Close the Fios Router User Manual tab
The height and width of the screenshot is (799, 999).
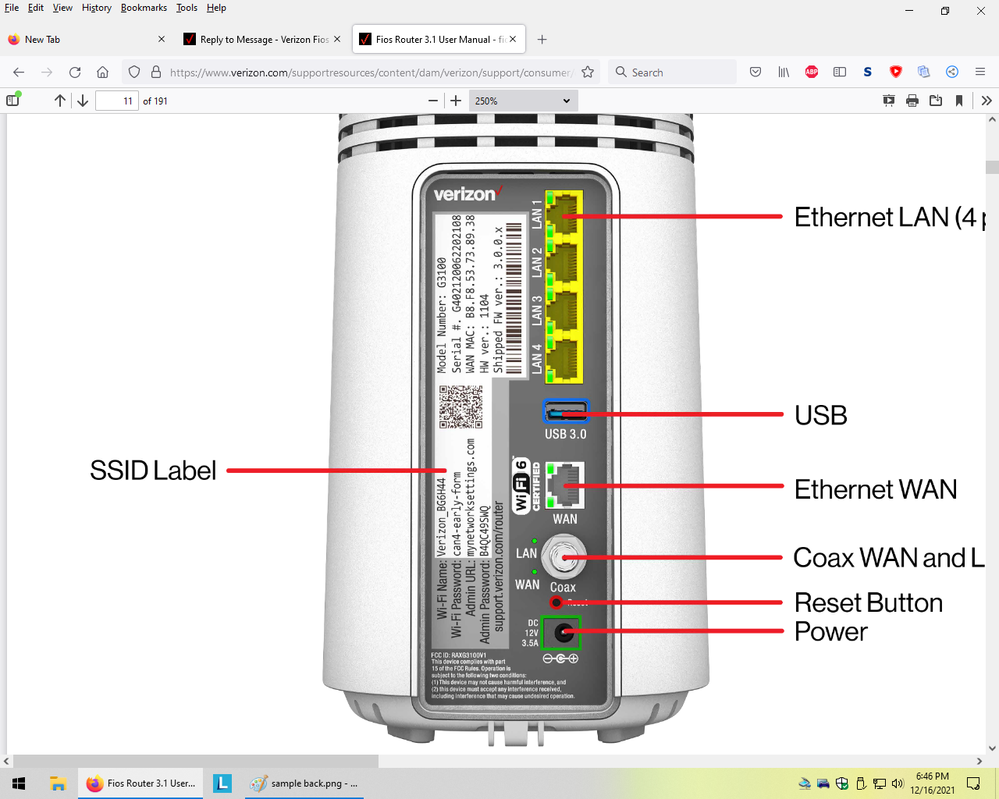[513, 39]
